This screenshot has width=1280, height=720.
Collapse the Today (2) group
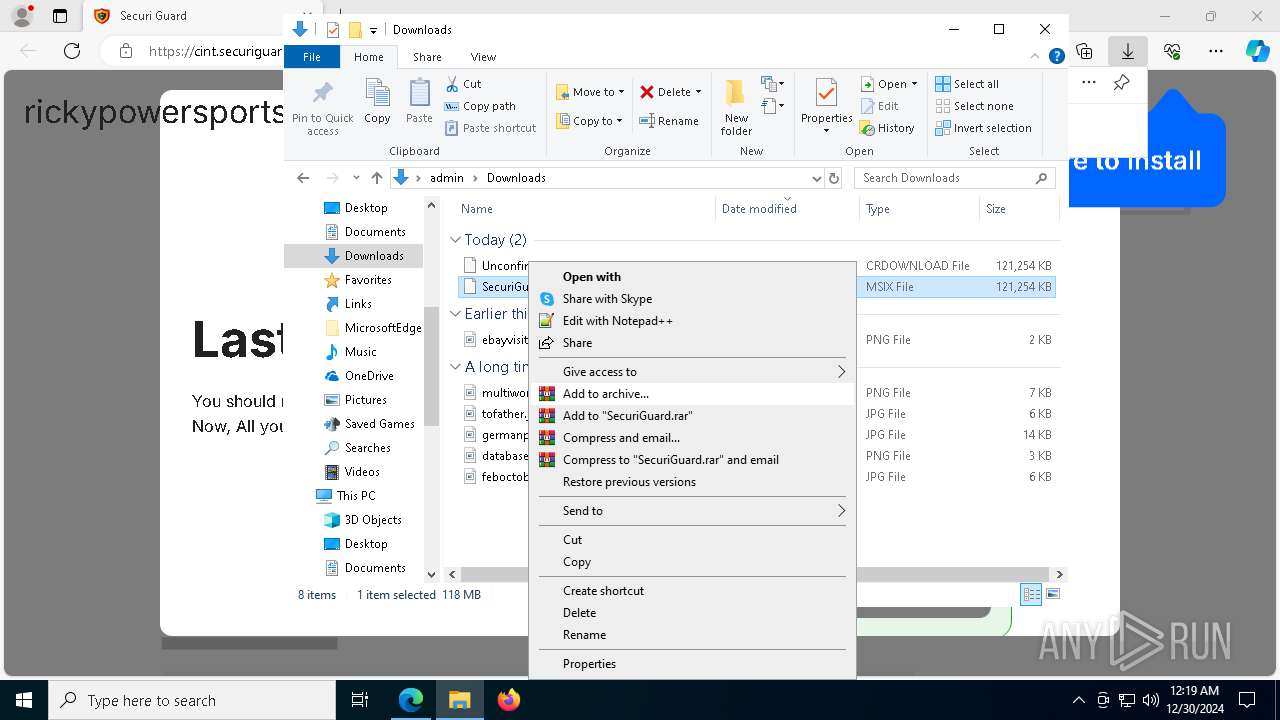point(455,240)
